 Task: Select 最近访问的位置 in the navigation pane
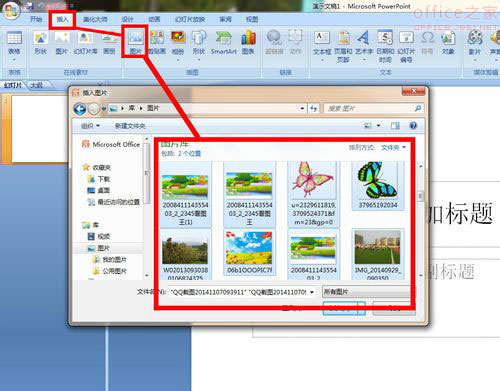point(114,202)
